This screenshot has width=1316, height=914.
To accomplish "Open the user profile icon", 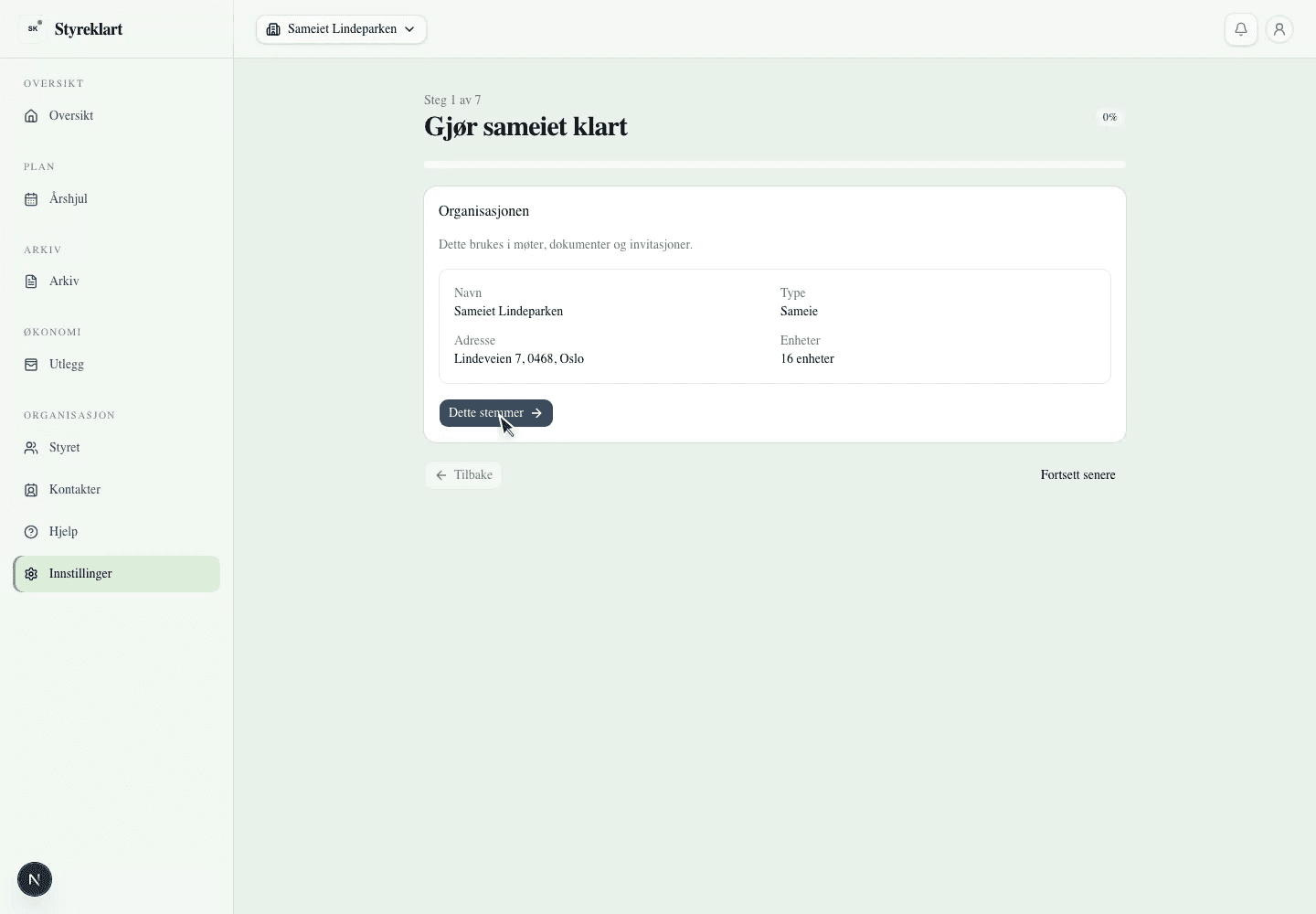I will tap(1279, 29).
